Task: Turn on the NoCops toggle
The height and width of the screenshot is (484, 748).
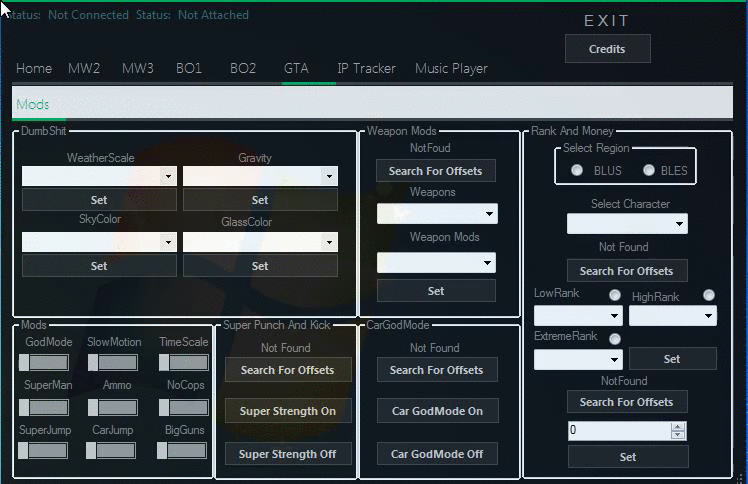Action: [183, 407]
